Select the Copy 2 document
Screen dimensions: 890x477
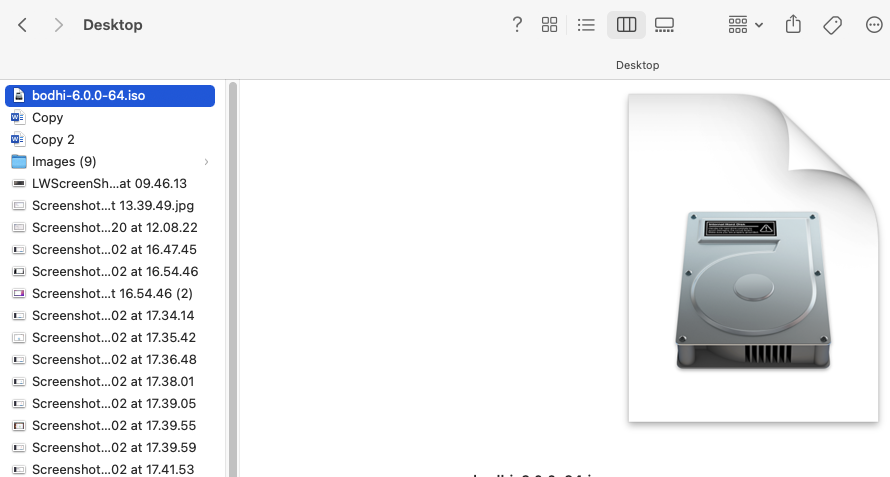click(110, 140)
